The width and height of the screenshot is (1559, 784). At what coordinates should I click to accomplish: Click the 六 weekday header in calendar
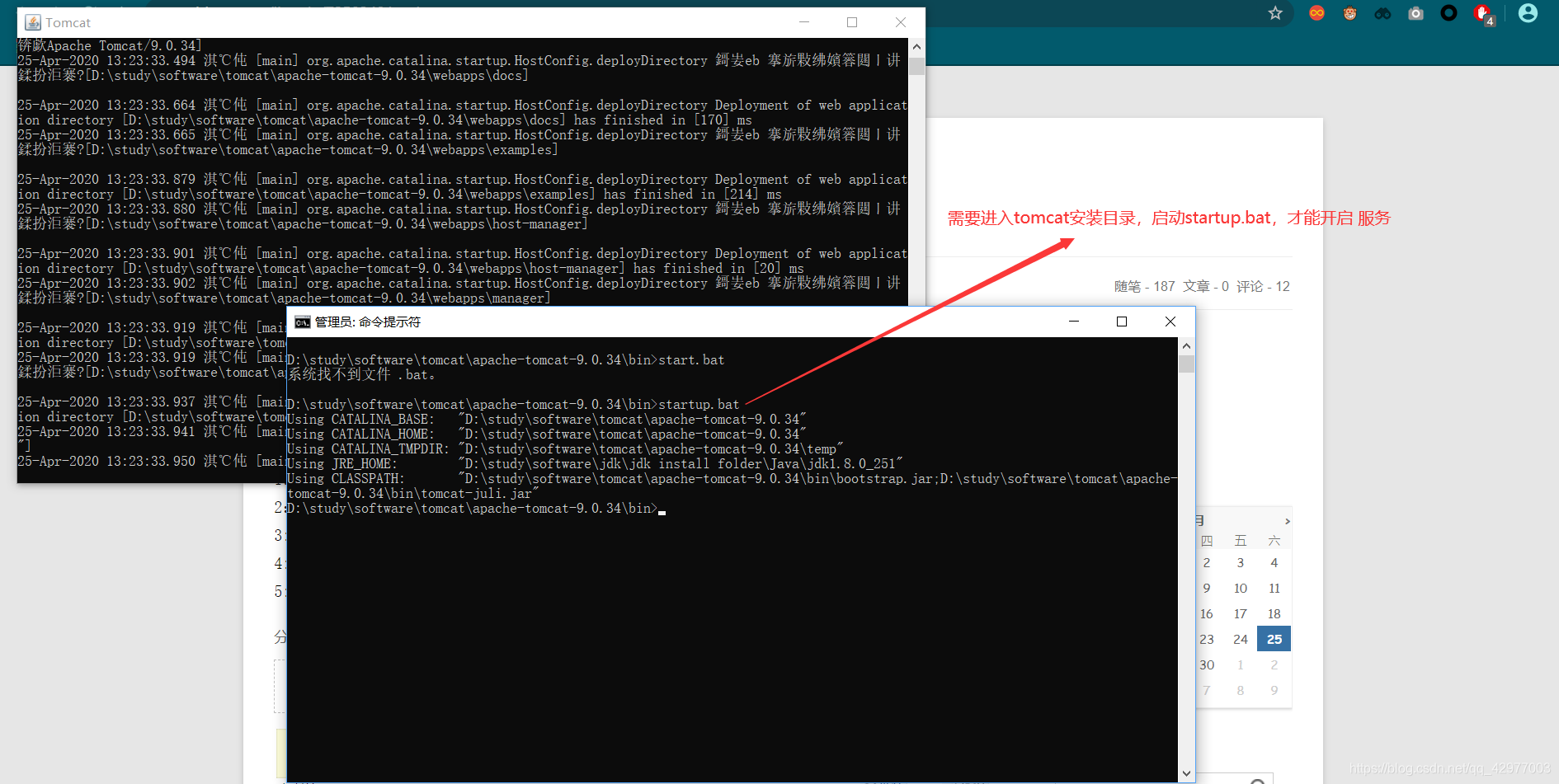pyautogui.click(x=1274, y=540)
